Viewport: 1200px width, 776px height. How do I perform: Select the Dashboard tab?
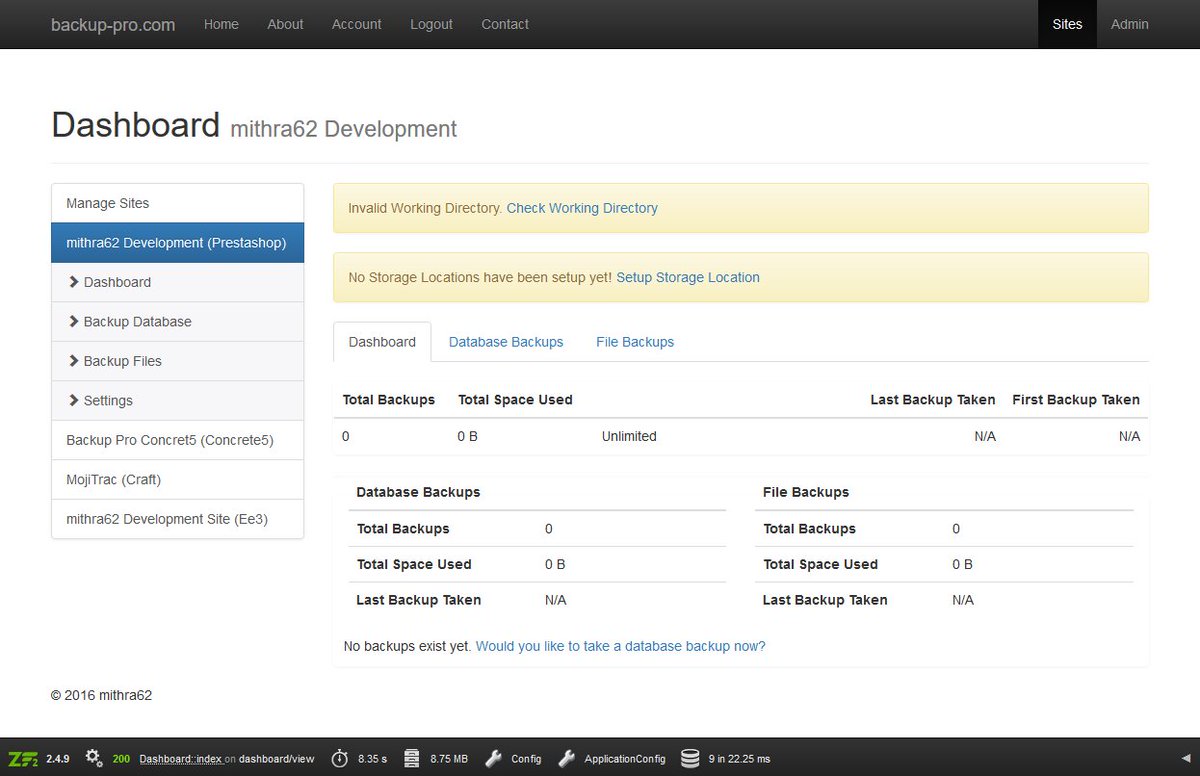click(382, 342)
